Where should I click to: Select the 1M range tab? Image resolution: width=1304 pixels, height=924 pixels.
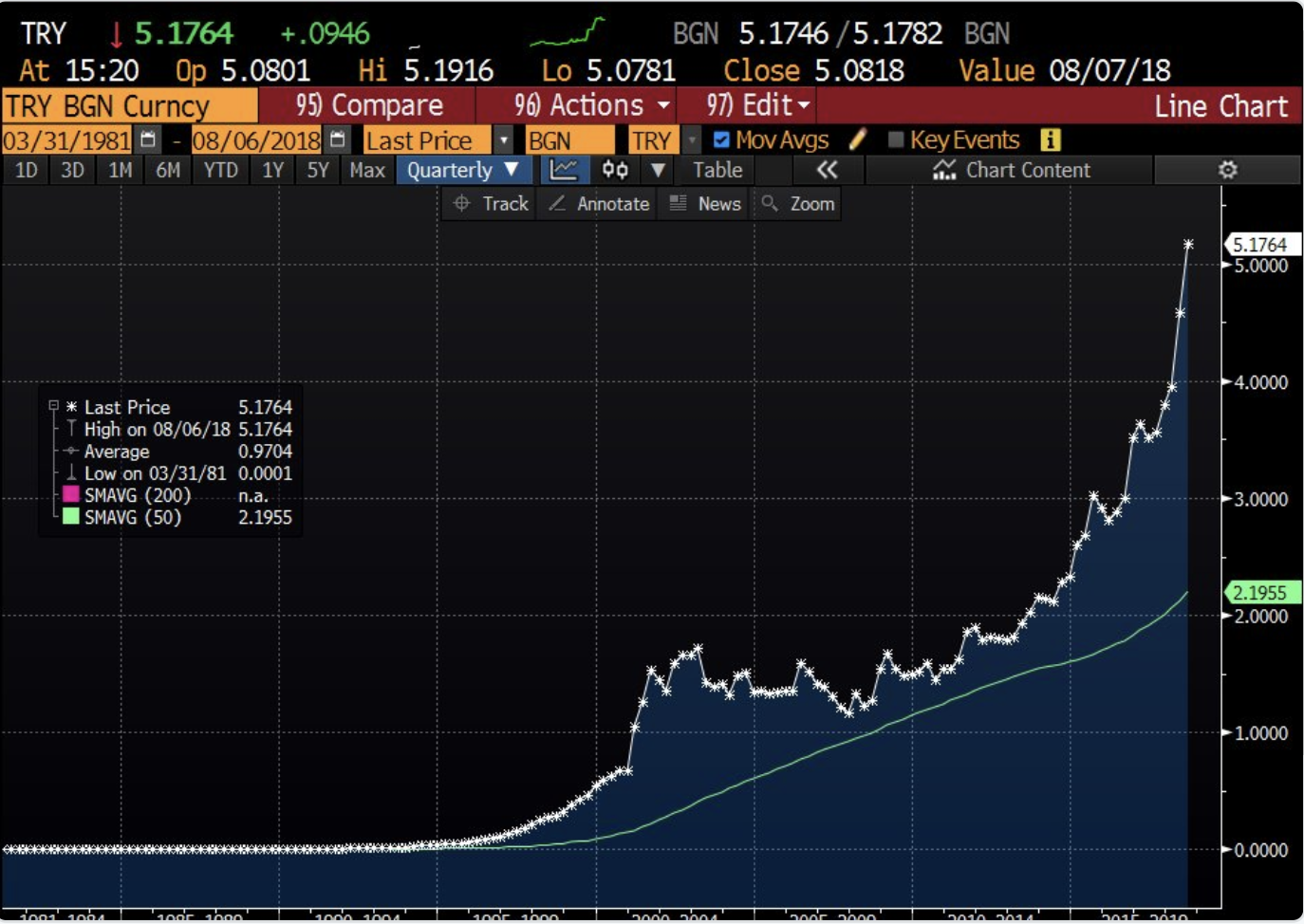[120, 170]
